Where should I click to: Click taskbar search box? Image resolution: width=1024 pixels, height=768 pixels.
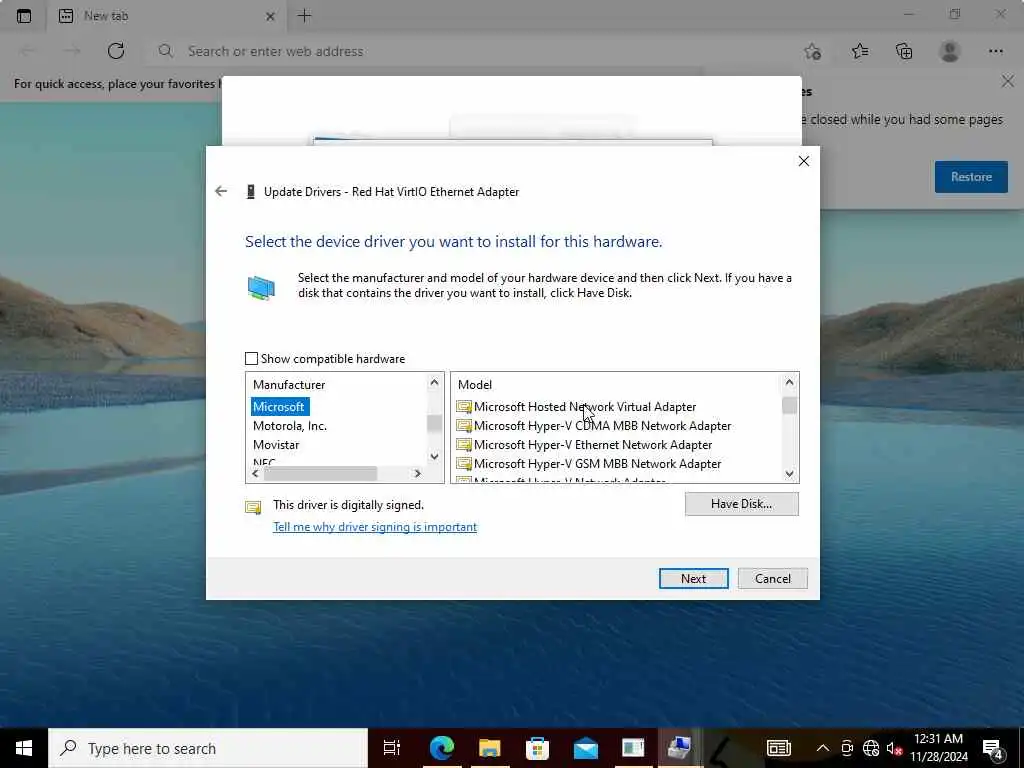(208, 748)
